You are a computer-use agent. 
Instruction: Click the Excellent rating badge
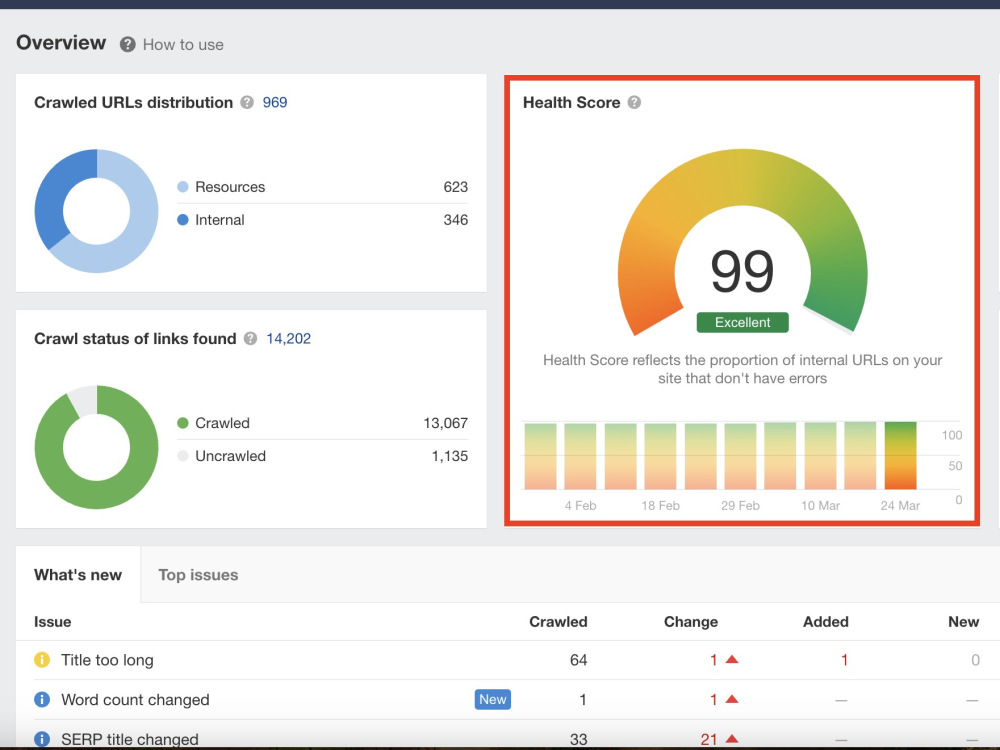click(742, 322)
